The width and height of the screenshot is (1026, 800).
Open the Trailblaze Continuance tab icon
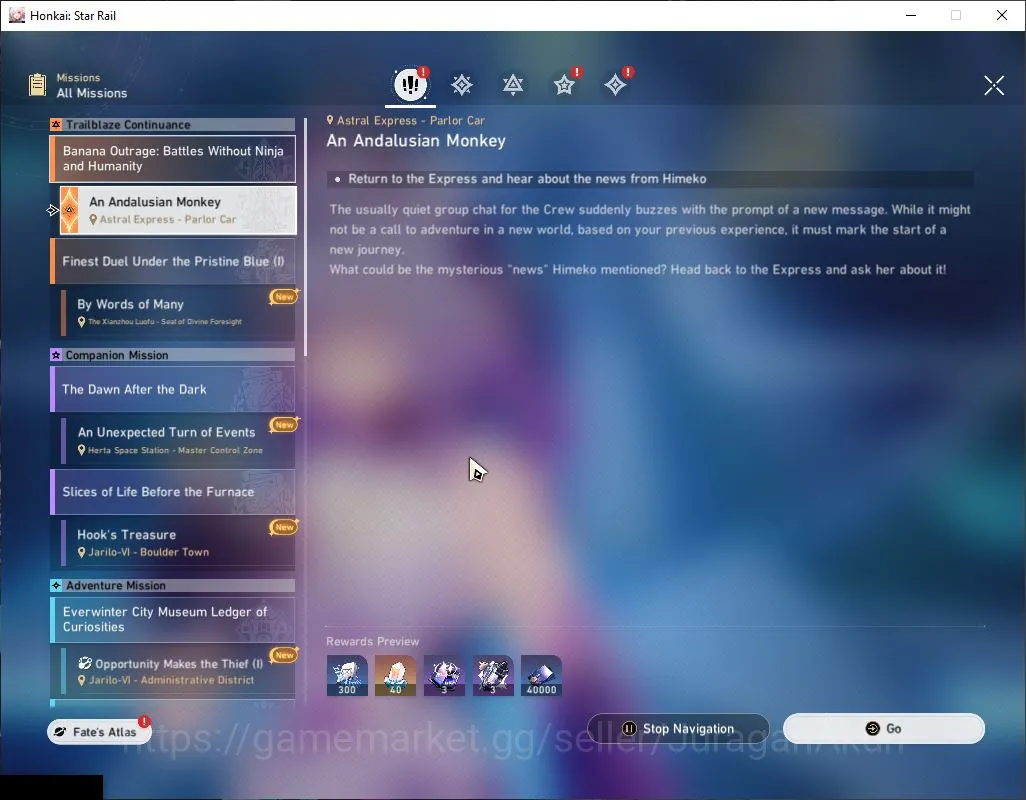tap(513, 84)
